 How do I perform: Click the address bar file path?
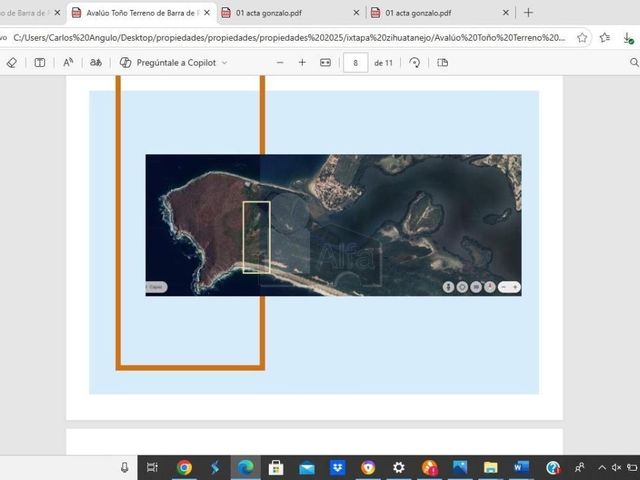coord(289,38)
